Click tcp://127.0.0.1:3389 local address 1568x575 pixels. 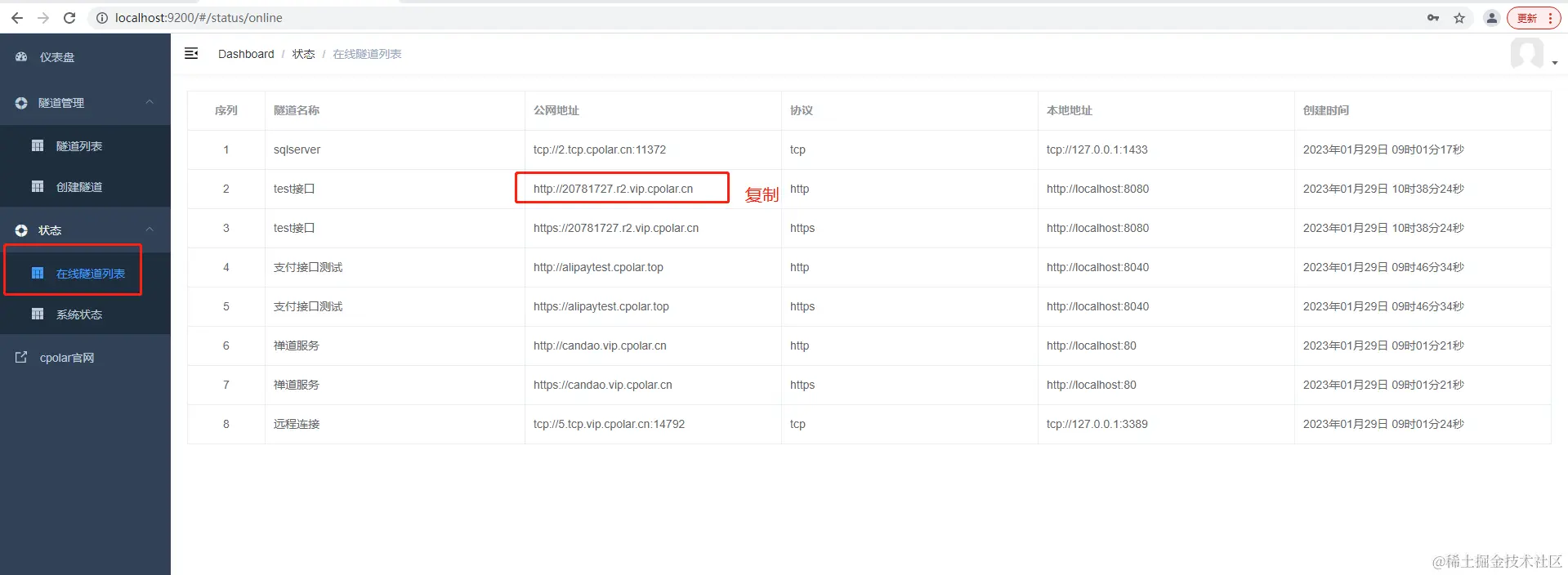tap(1097, 424)
